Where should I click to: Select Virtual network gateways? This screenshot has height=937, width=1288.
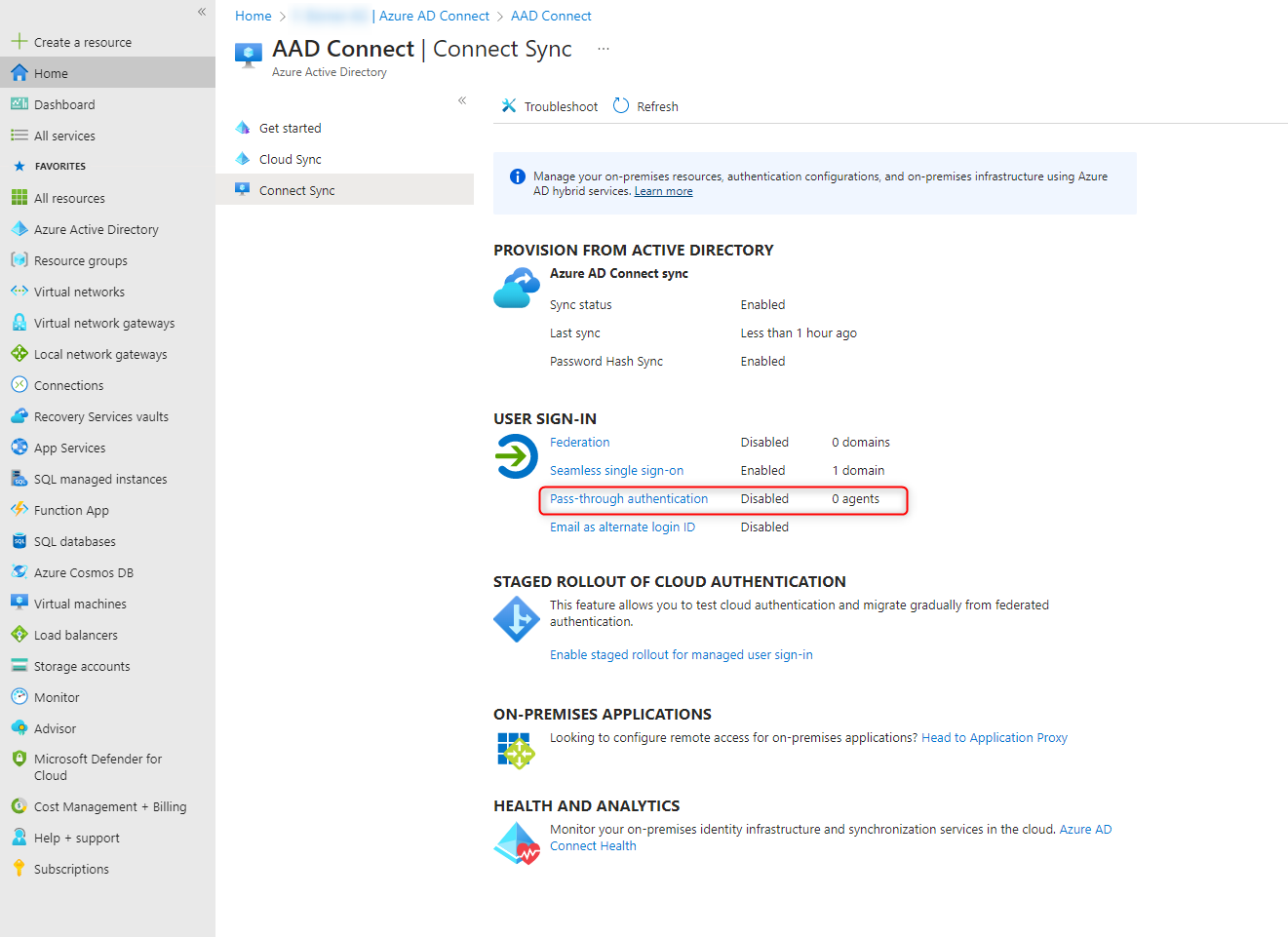(104, 322)
